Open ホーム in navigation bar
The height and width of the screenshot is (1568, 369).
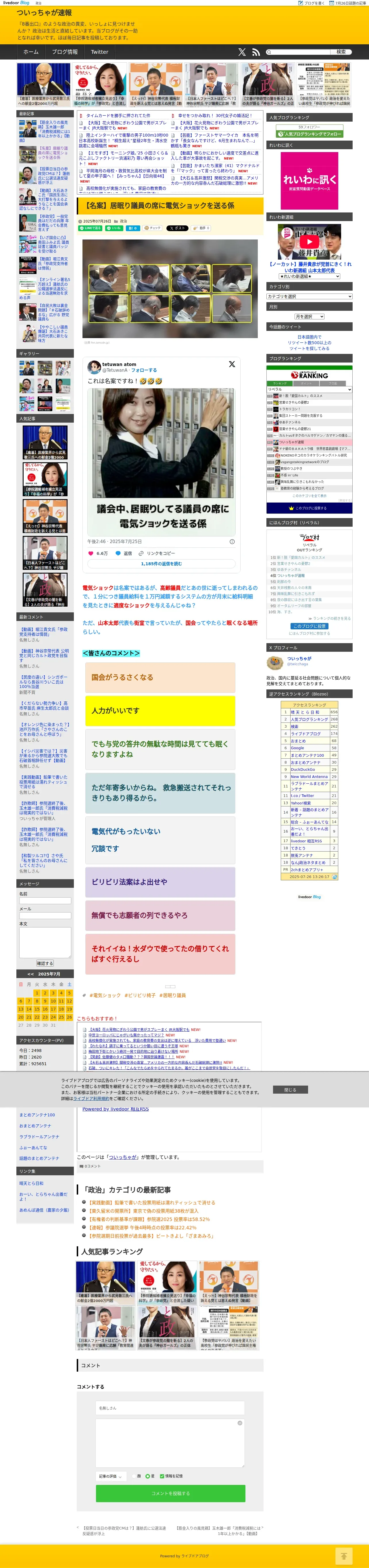tap(31, 52)
